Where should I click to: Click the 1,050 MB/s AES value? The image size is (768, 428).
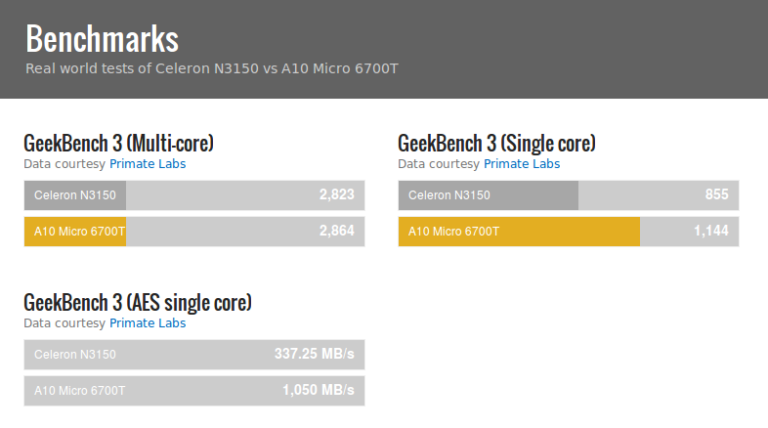click(318, 390)
